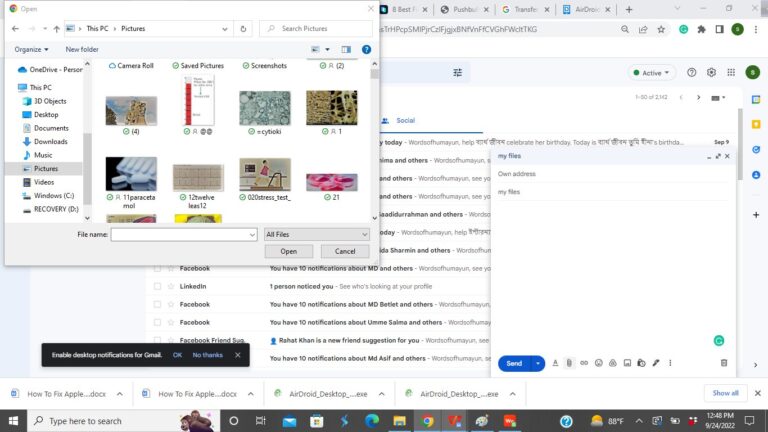Viewport: 768px width, 432px height.
Task: Select Desktop in Open dialog tree
Action: [46, 115]
